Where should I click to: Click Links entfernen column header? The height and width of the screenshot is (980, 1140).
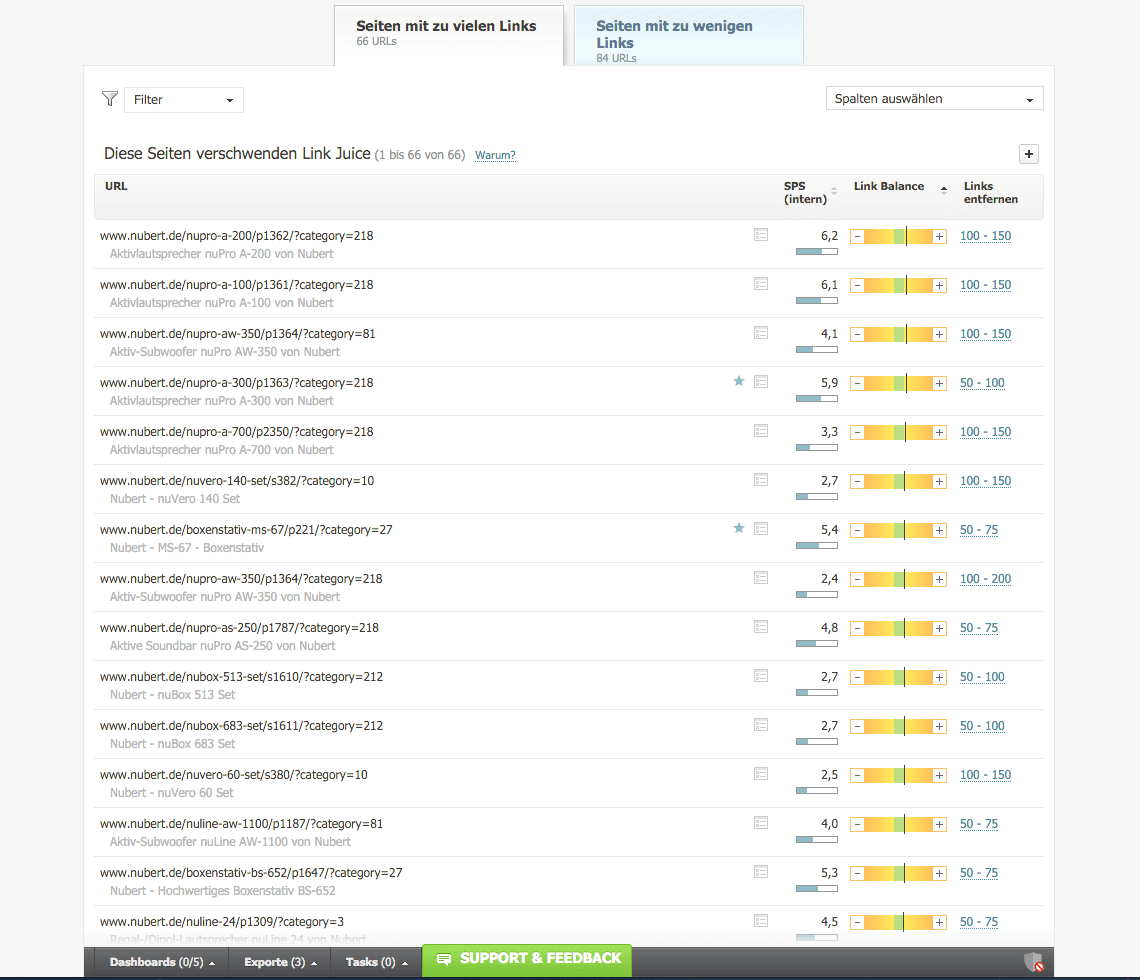(990, 193)
